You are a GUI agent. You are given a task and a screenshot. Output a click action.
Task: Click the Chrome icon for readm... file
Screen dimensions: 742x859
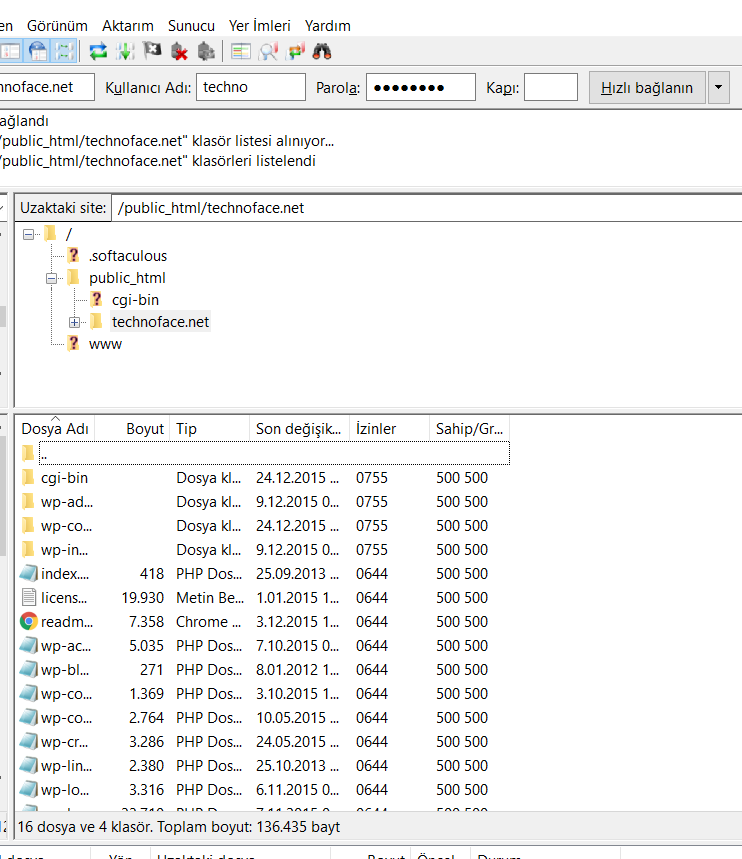(28, 622)
